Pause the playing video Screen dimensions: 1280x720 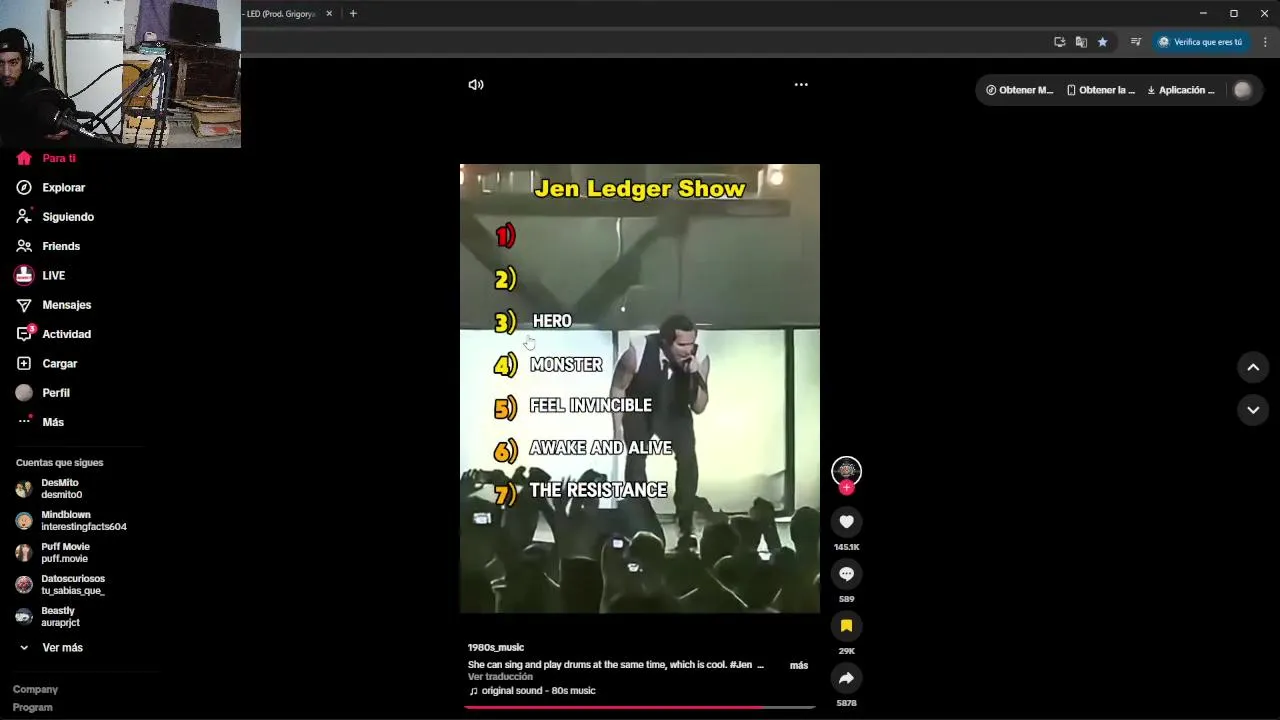coord(640,388)
